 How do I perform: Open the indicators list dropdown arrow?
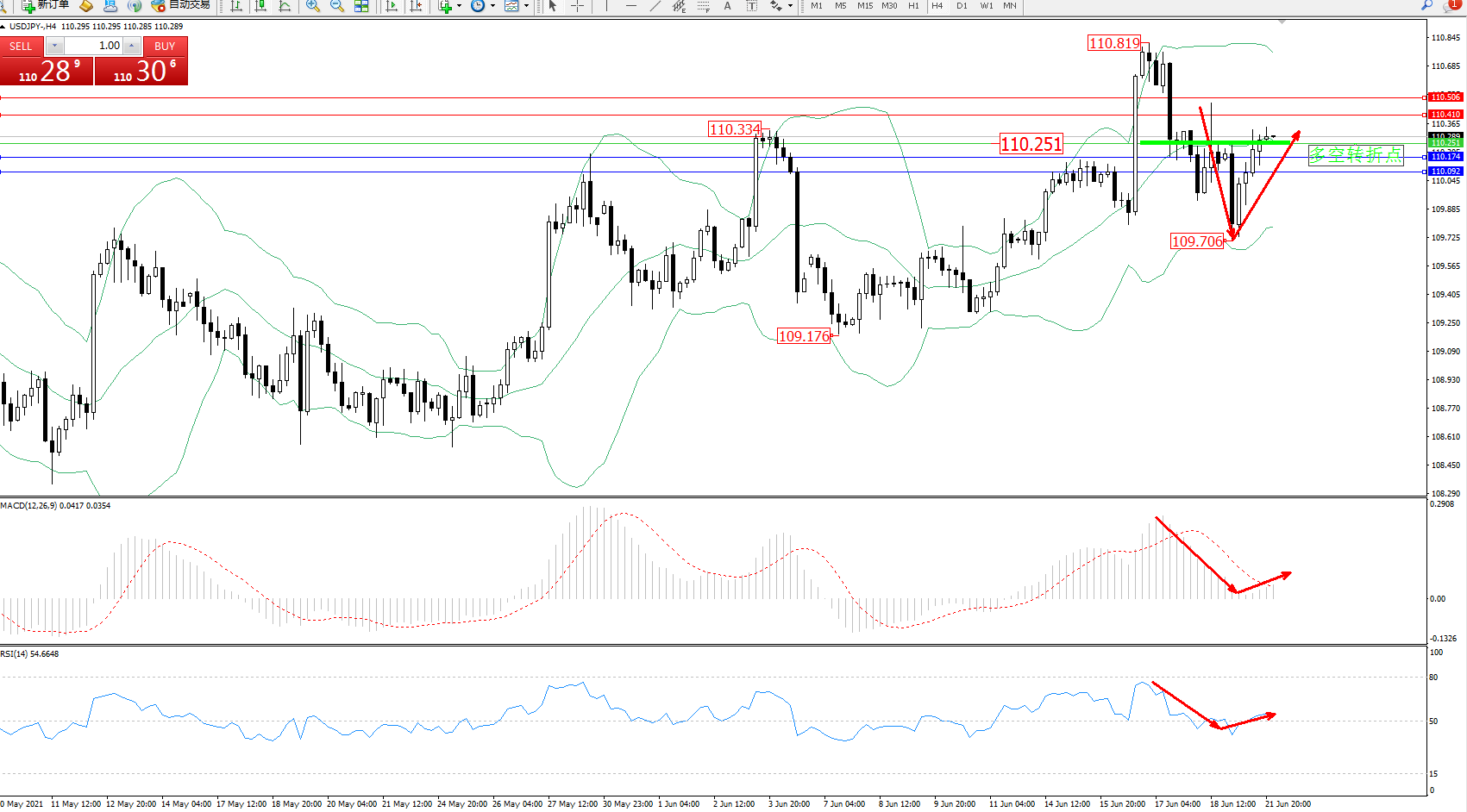(459, 6)
